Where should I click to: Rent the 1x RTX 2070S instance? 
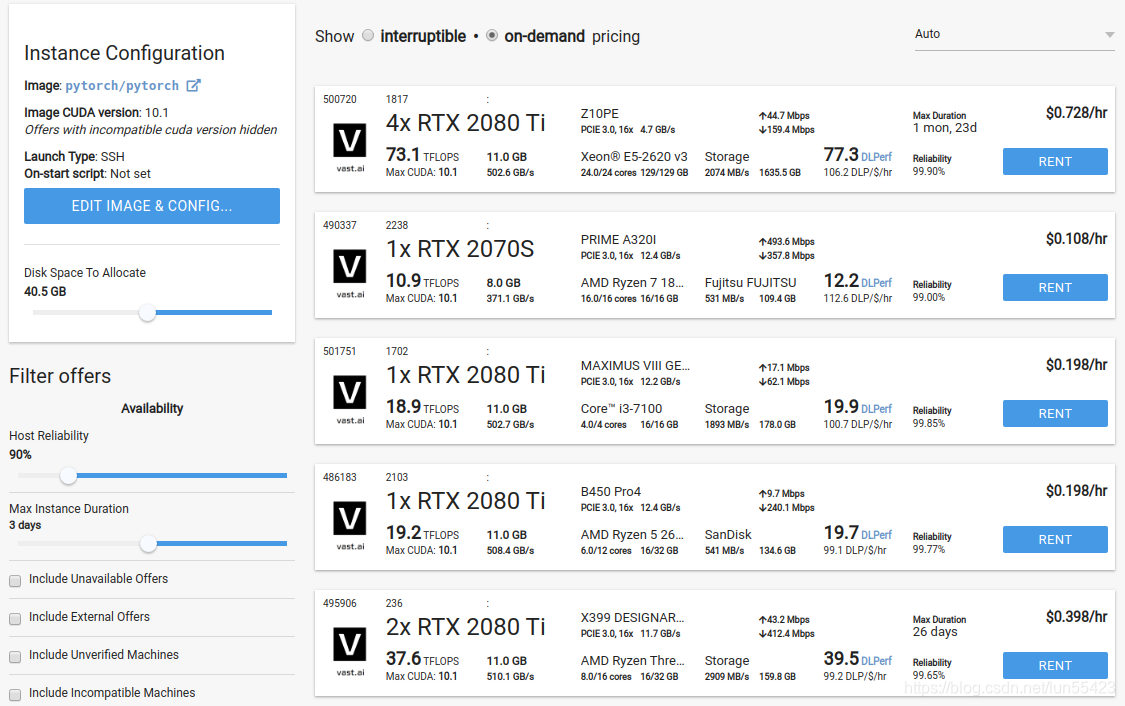point(1055,287)
